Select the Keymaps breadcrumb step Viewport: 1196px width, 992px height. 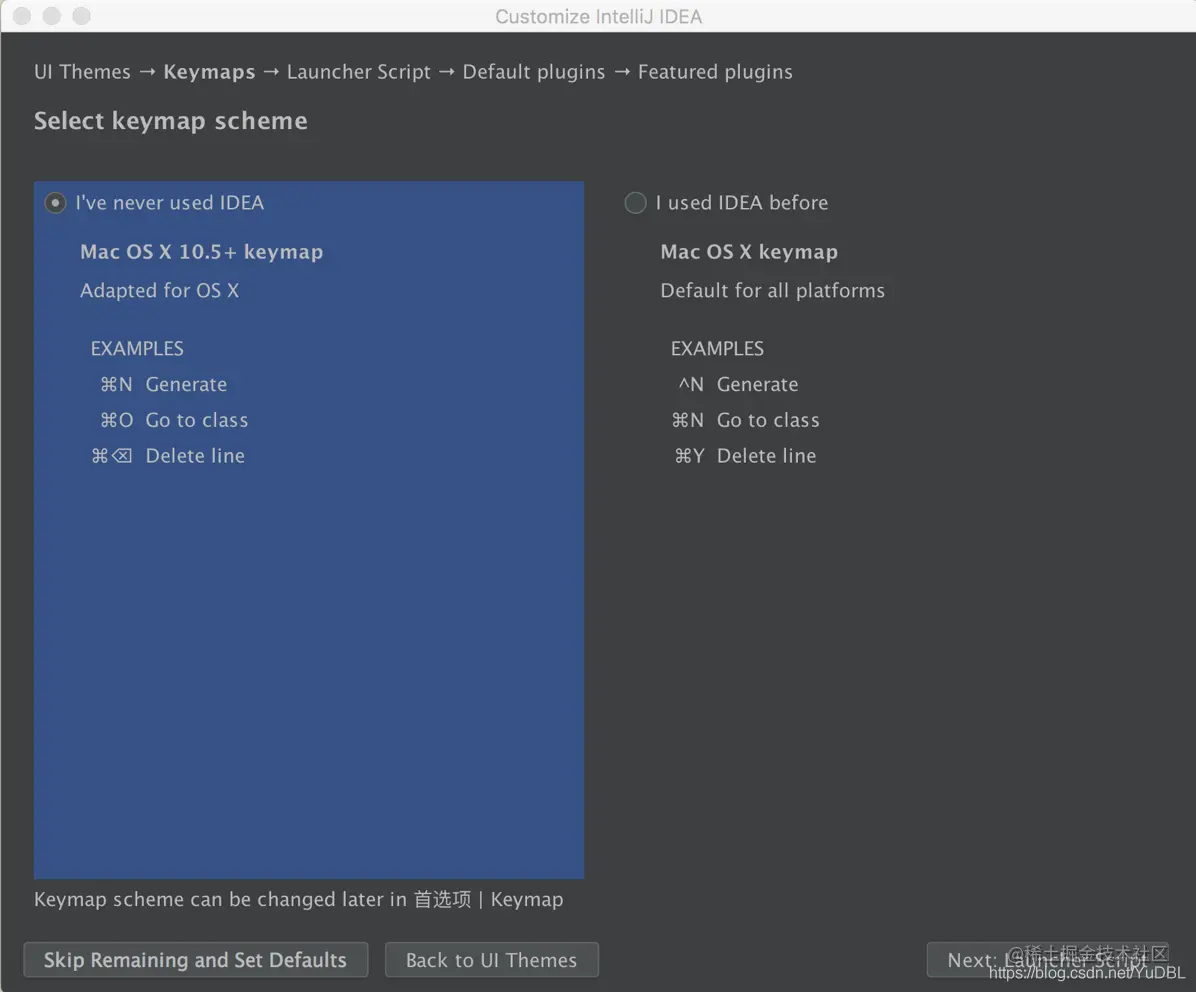point(209,72)
